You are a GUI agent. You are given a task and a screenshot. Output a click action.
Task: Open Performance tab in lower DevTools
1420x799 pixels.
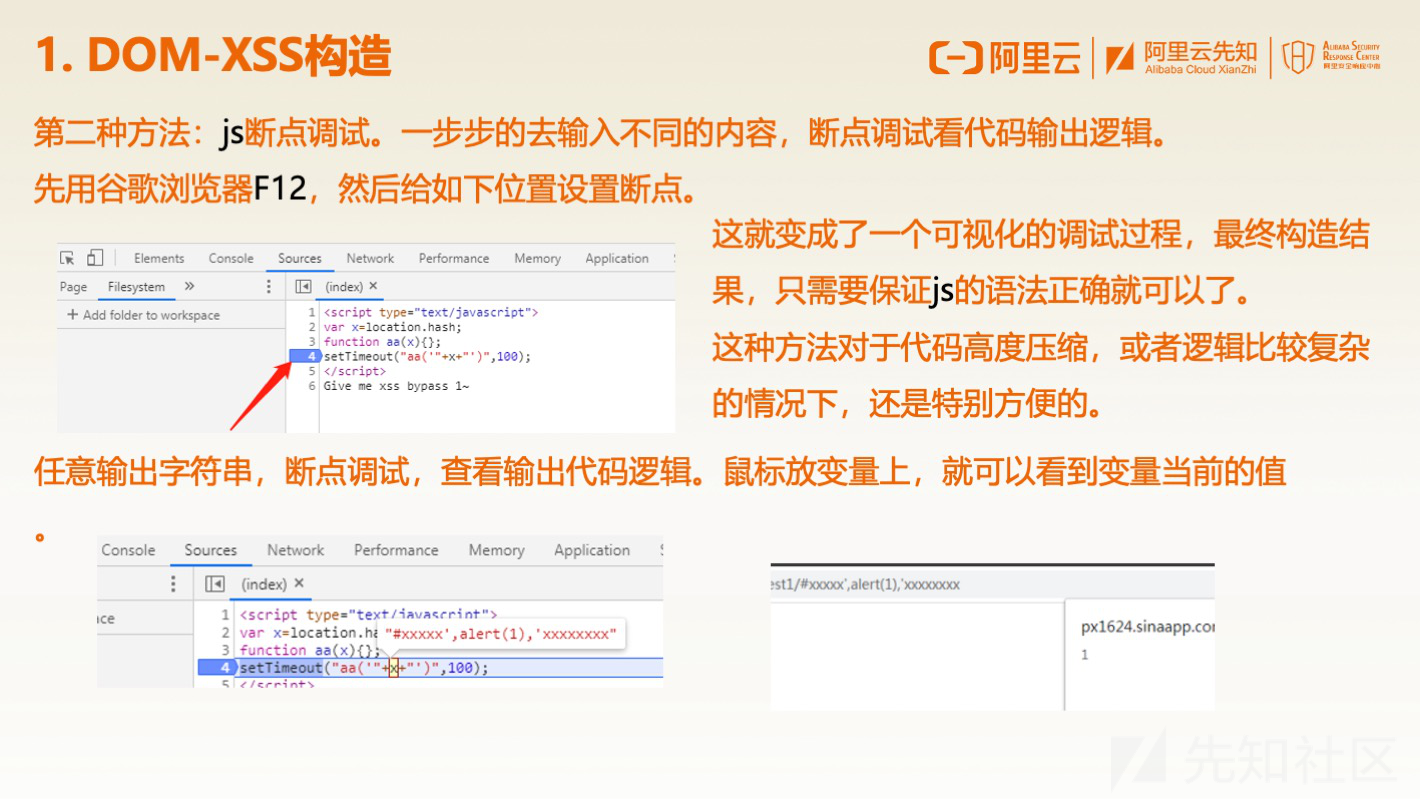coord(396,550)
